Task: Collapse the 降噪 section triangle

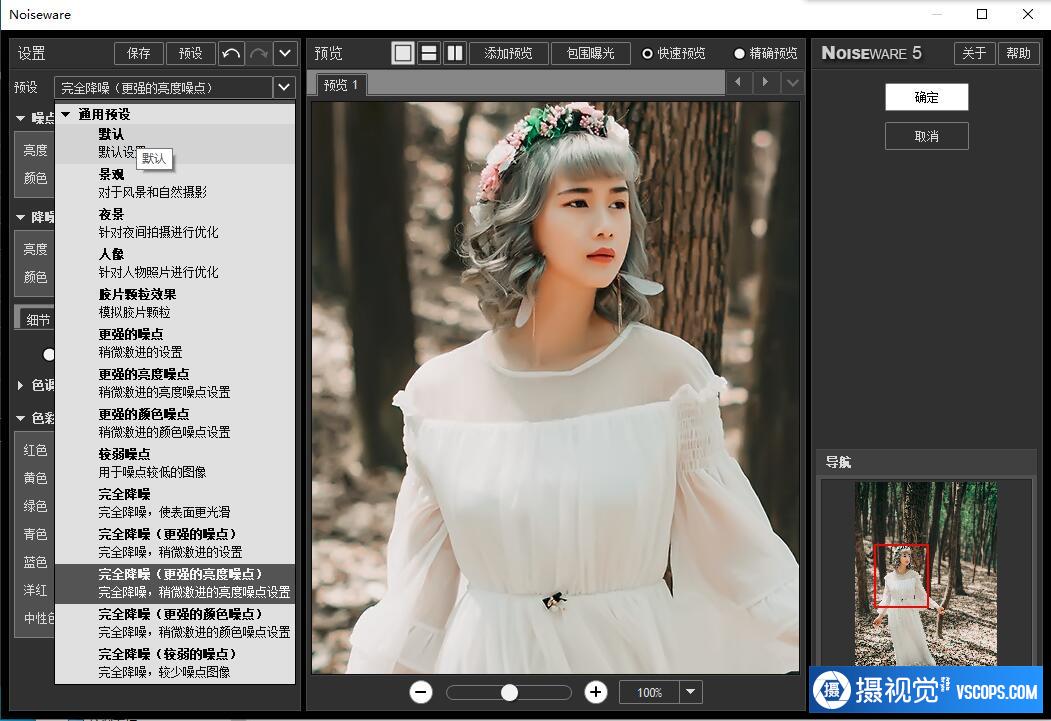Action: coord(21,218)
